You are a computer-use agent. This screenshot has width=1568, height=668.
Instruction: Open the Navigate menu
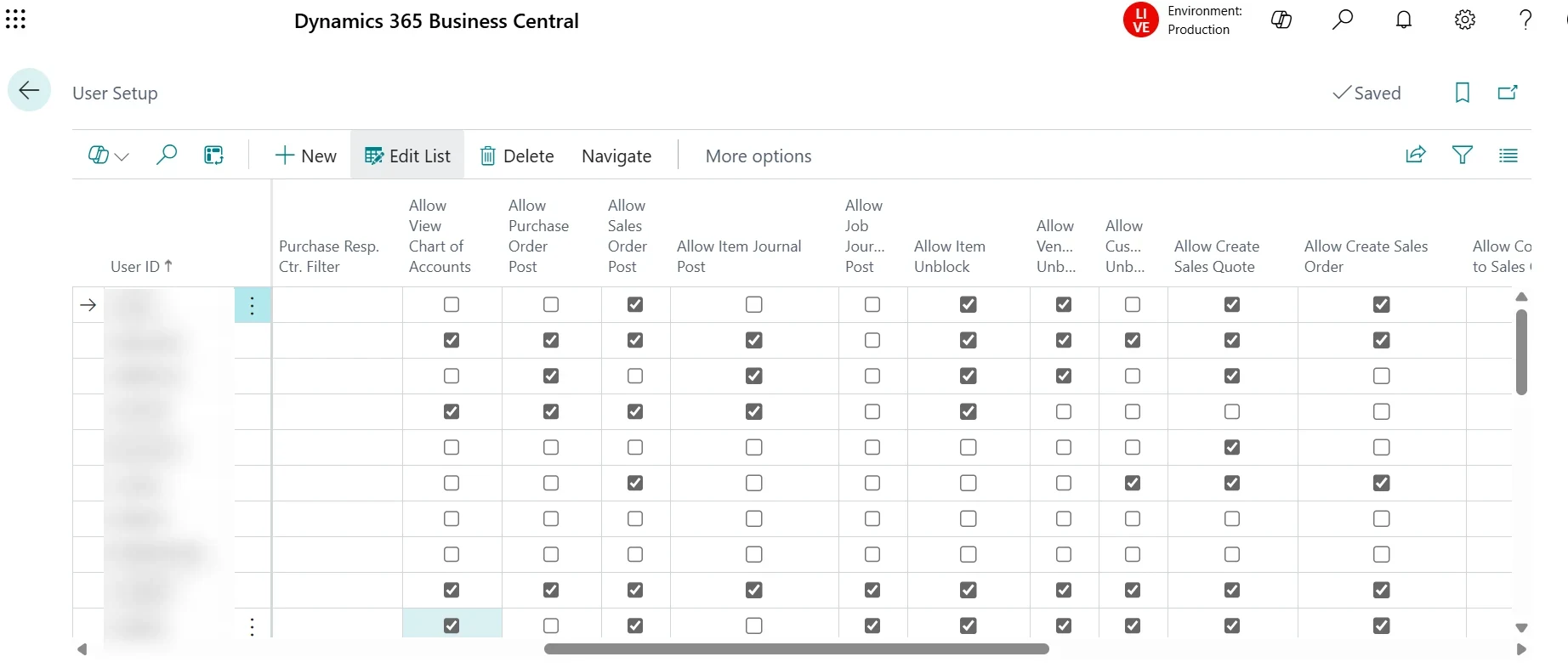click(616, 156)
